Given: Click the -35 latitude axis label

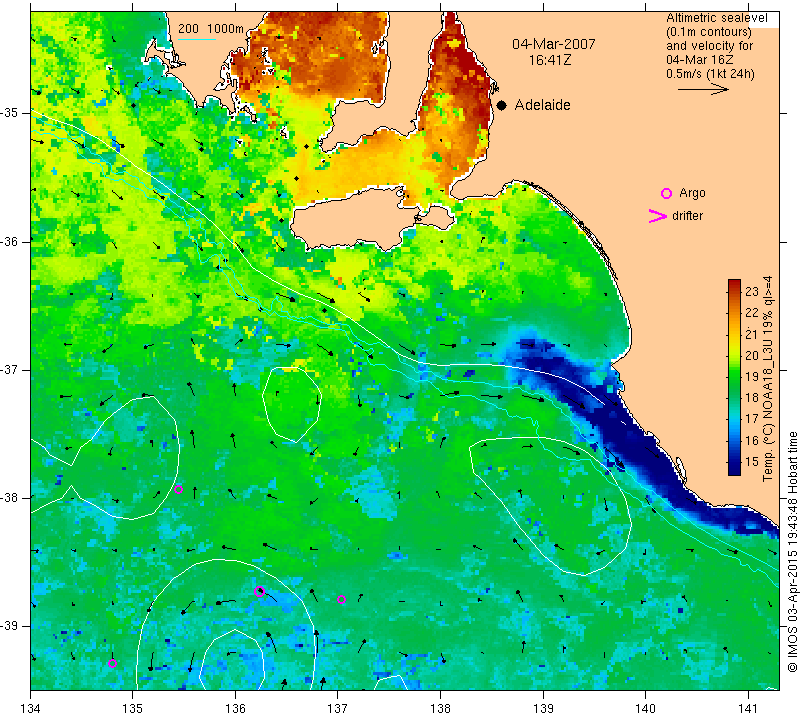Looking at the screenshot, I should [x=9, y=113].
